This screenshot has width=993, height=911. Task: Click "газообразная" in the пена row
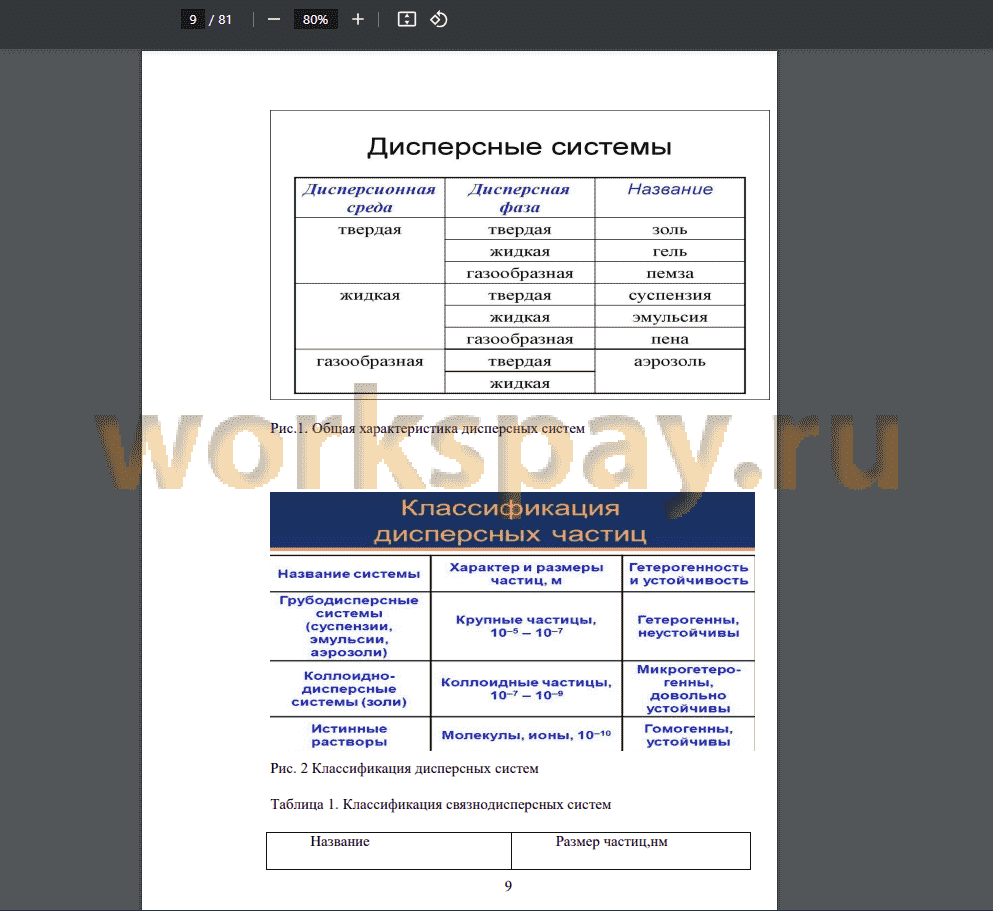coord(519,339)
